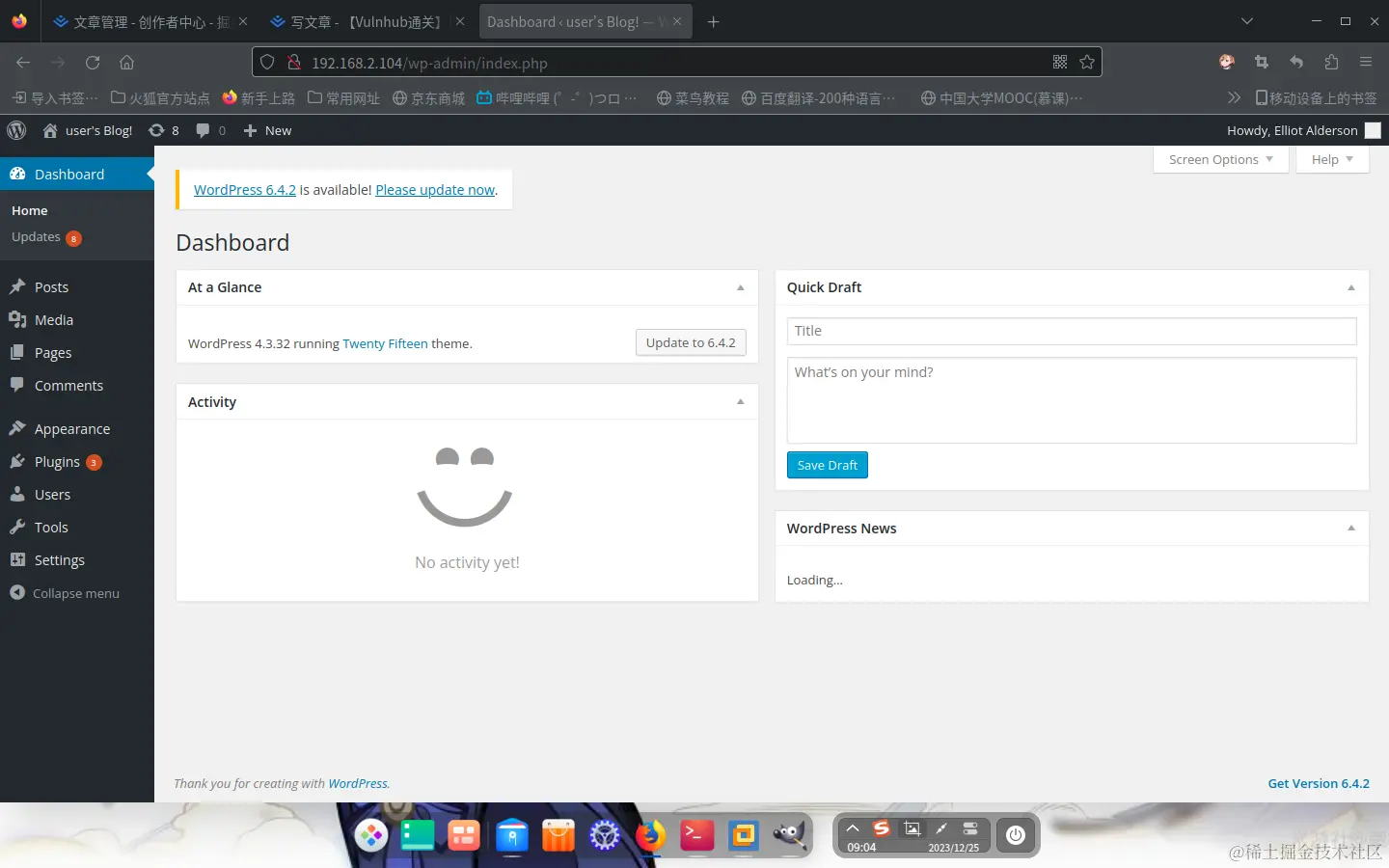Open the 菜鸟教程 bookmark
1389x868 pixels.
click(x=693, y=97)
